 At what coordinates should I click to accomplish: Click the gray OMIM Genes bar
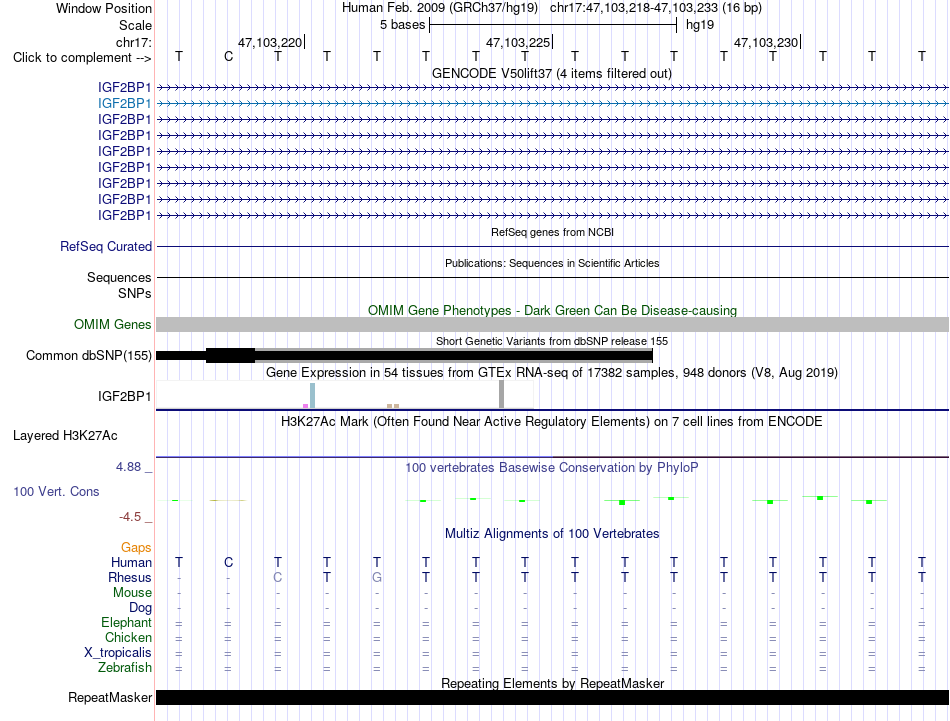(x=552, y=325)
